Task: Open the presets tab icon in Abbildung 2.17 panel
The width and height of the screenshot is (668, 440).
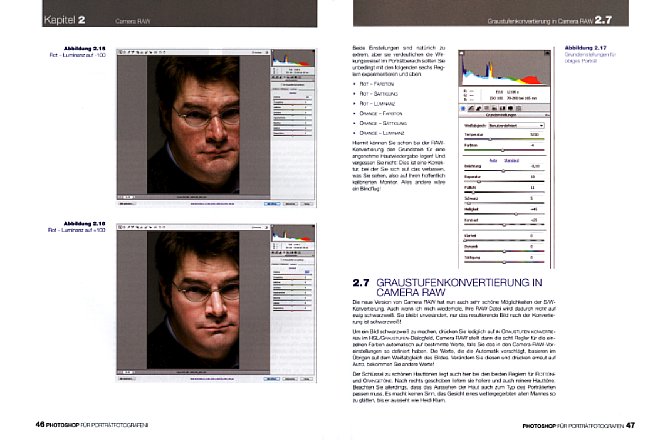Action: 518,108
